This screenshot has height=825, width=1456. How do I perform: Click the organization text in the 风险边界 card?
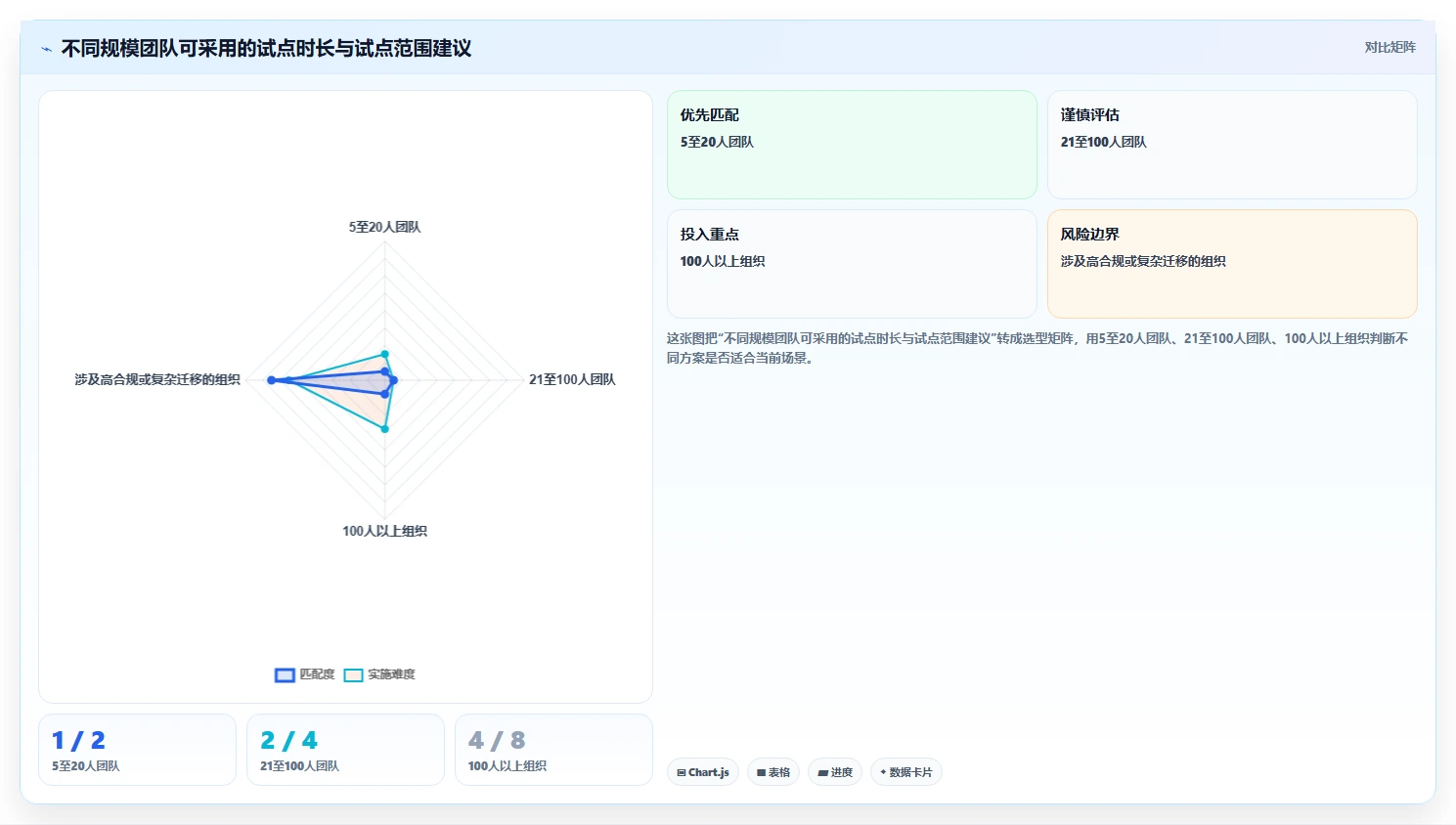[x=1143, y=261]
